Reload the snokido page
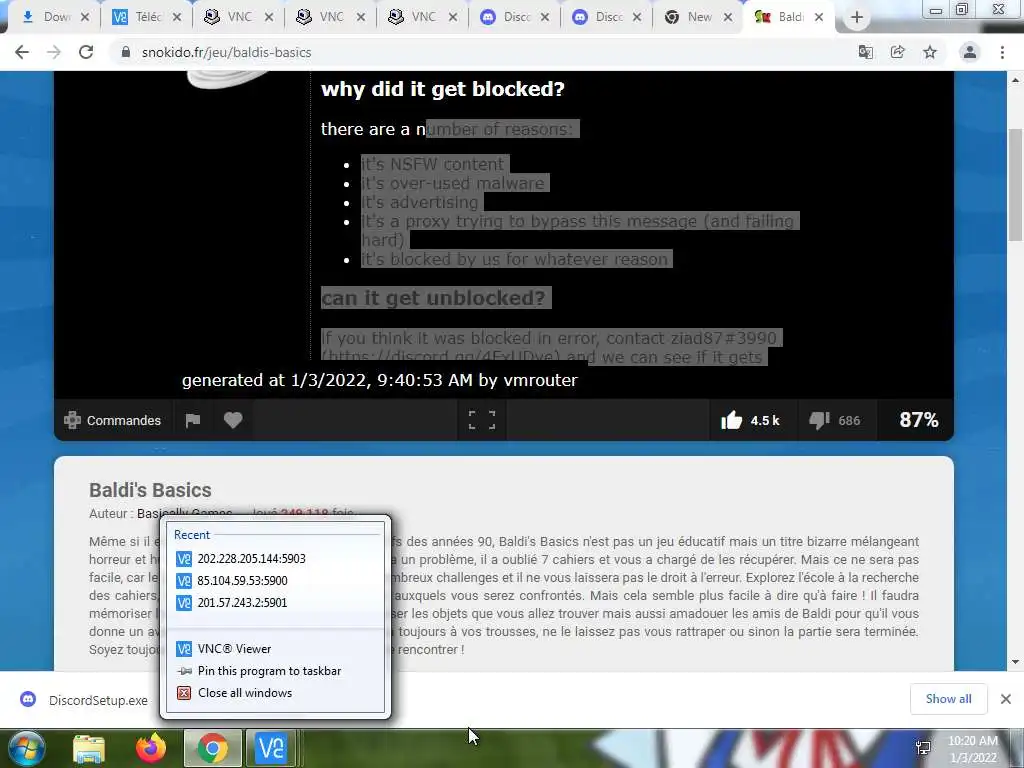This screenshot has height=768, width=1024. (x=86, y=52)
